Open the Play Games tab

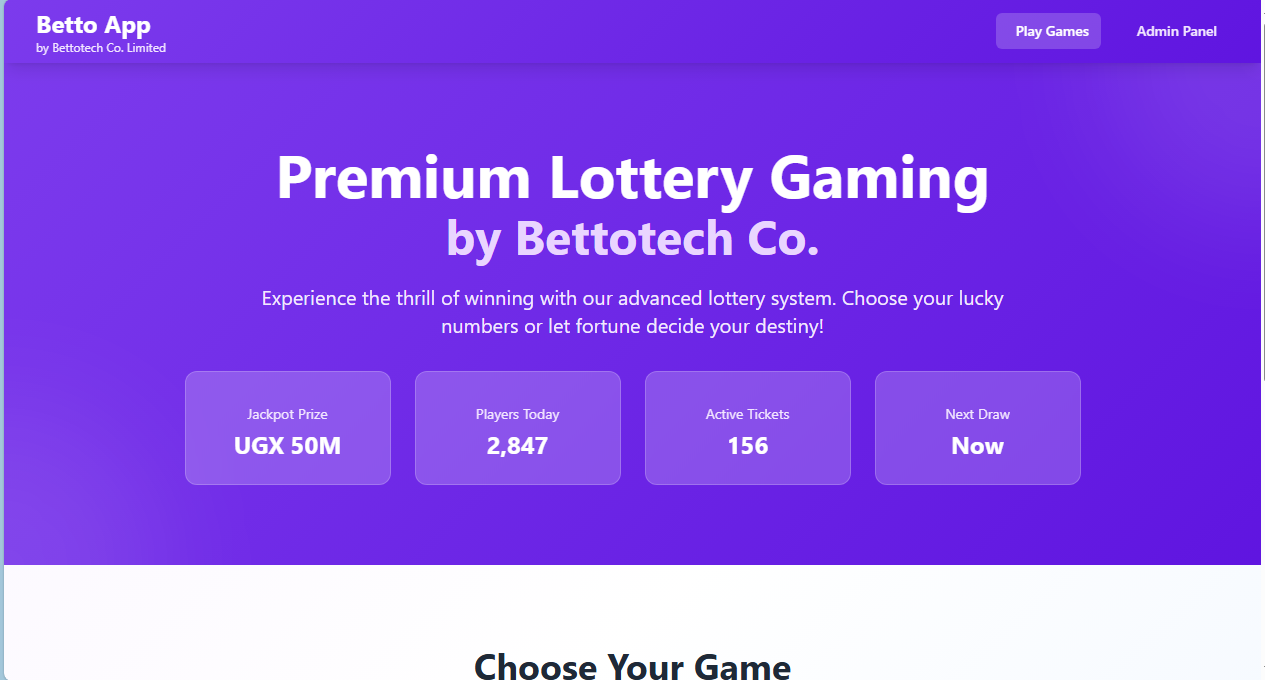pos(1048,31)
